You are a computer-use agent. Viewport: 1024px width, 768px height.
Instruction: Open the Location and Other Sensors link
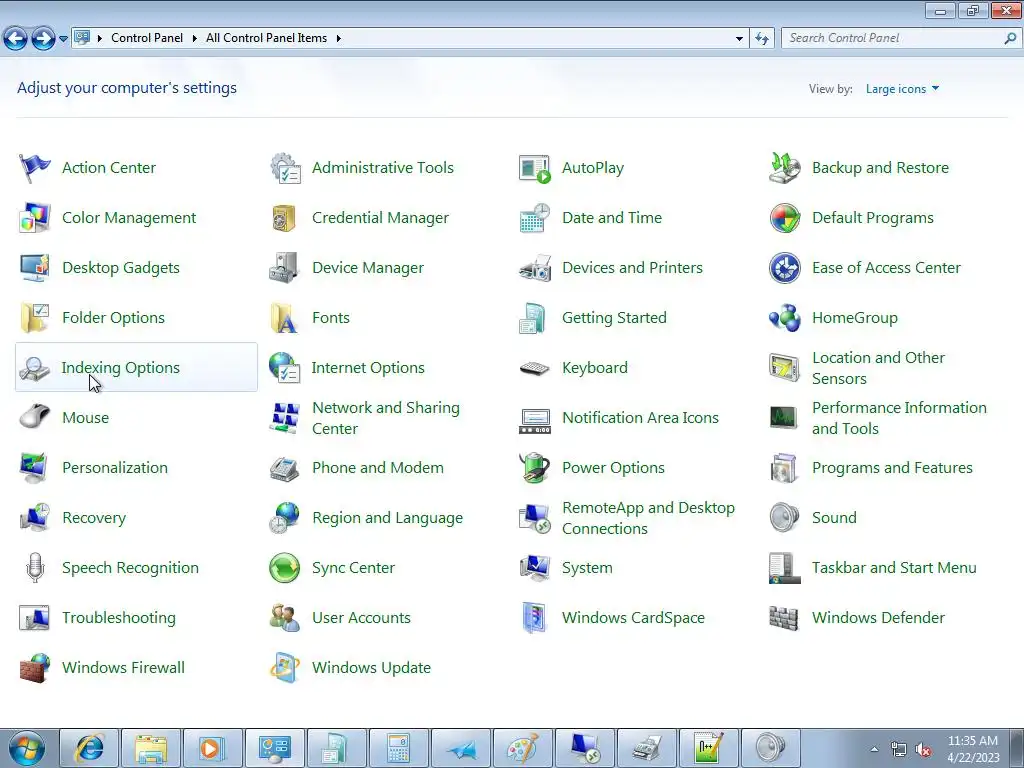(878, 368)
